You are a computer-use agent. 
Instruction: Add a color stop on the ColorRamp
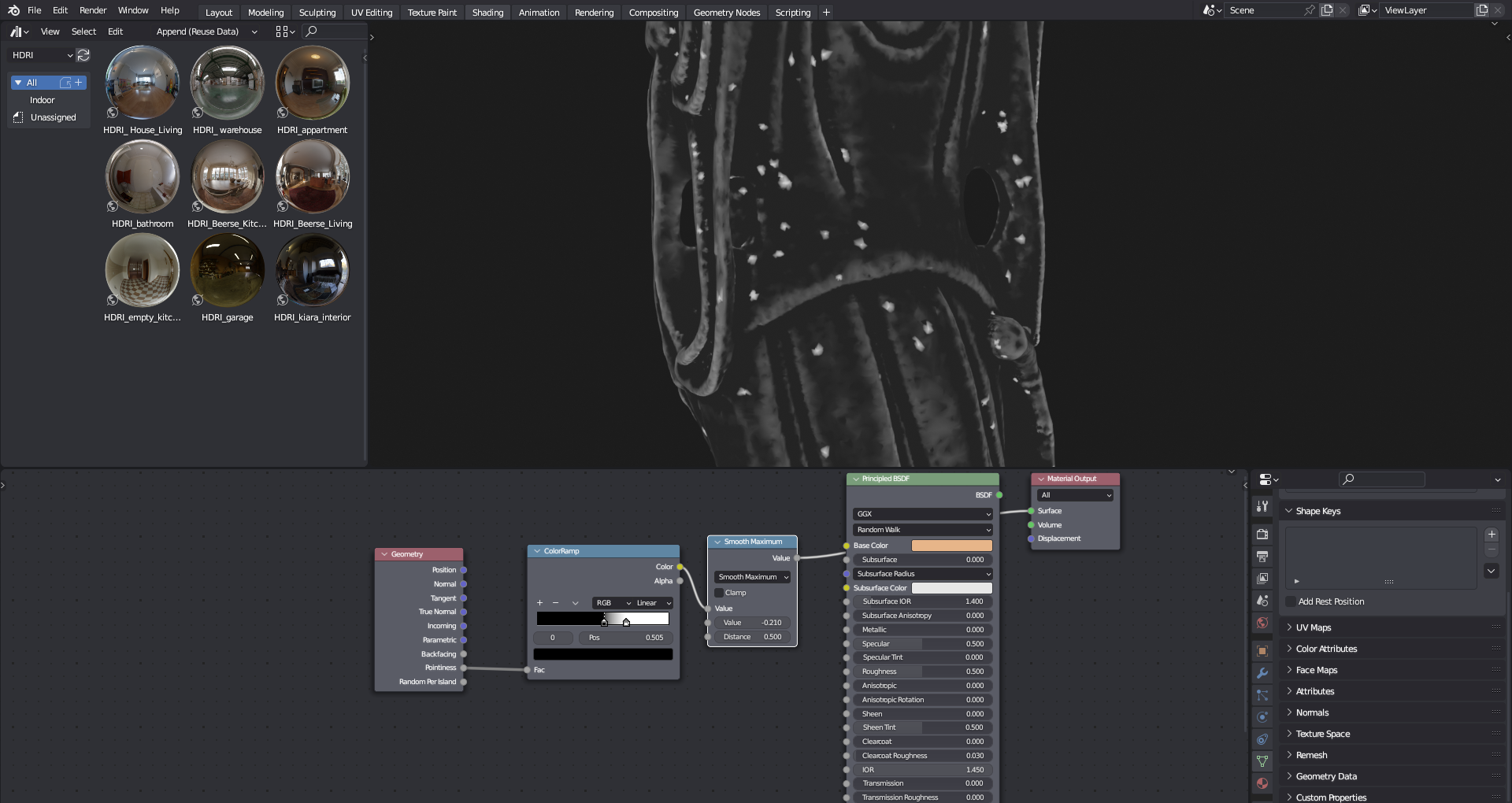(539, 603)
